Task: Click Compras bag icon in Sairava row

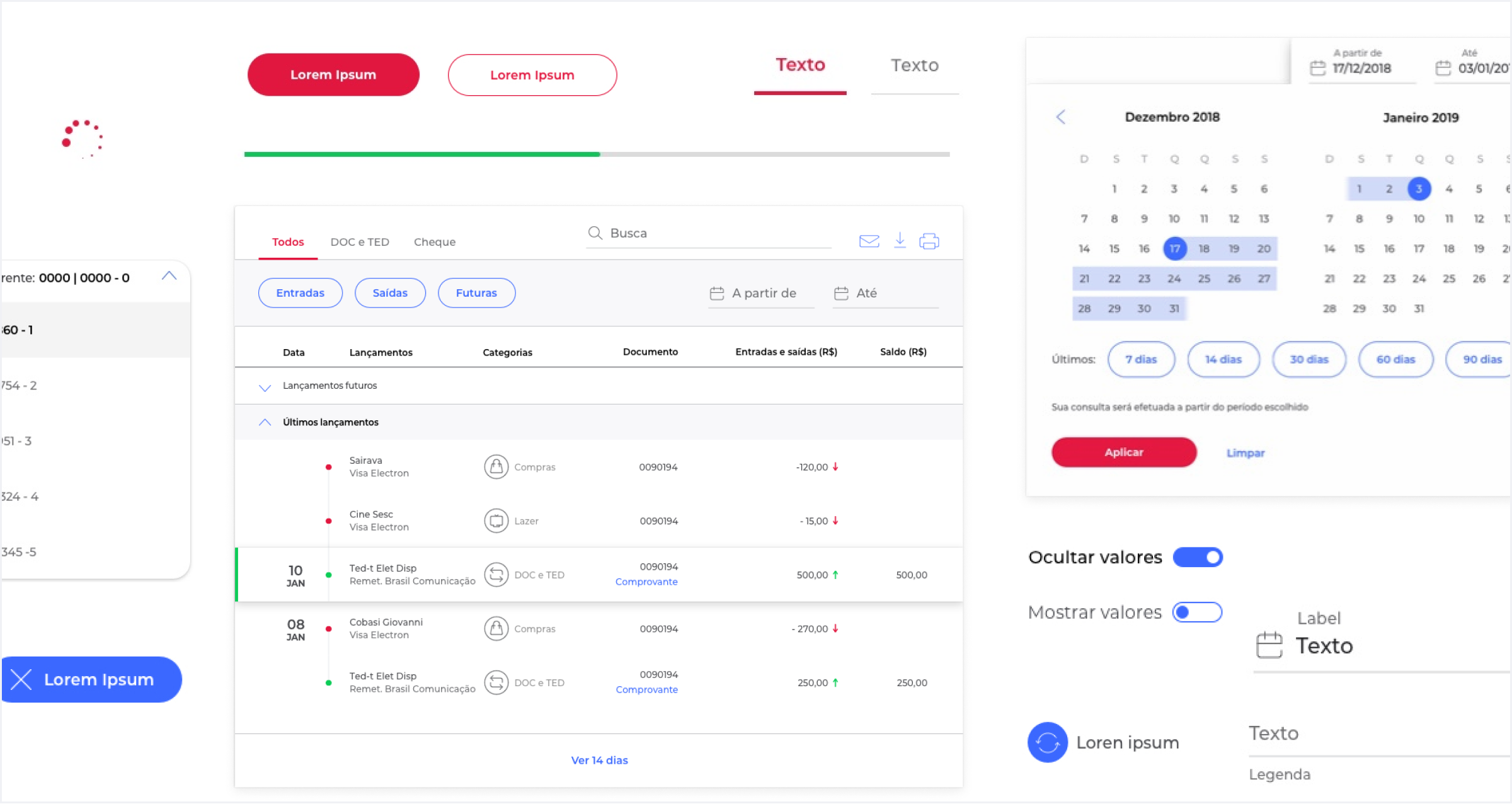Action: tap(496, 467)
